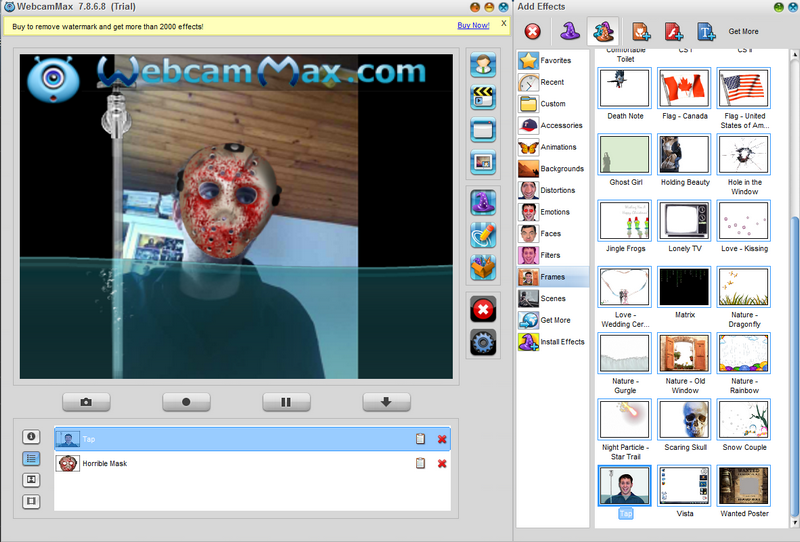This screenshot has width=800, height=542.
Task: Open effects via wizard hat icon in sidebar
Action: click(483, 203)
